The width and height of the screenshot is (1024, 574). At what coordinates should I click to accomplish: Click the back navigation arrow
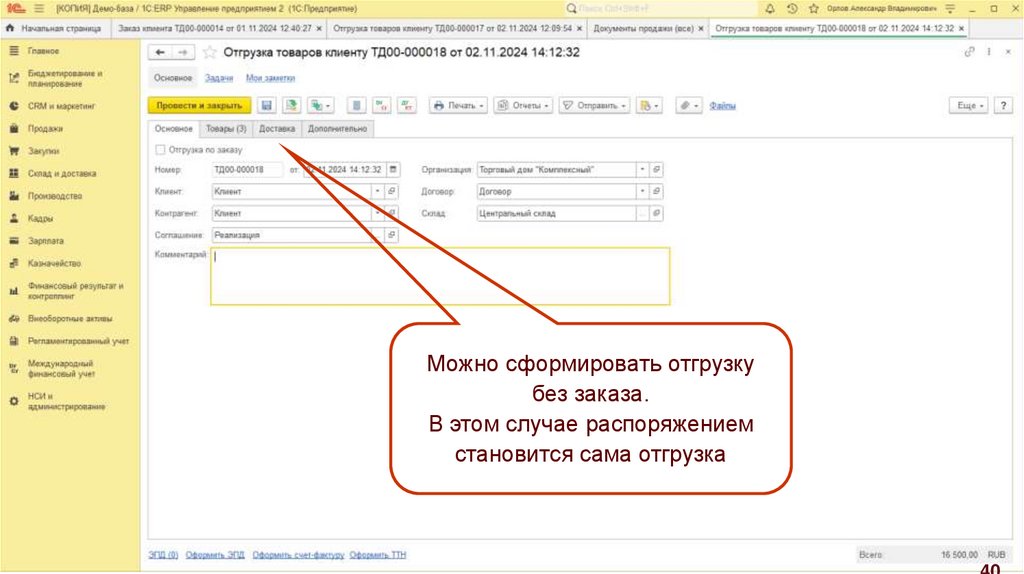click(x=160, y=52)
